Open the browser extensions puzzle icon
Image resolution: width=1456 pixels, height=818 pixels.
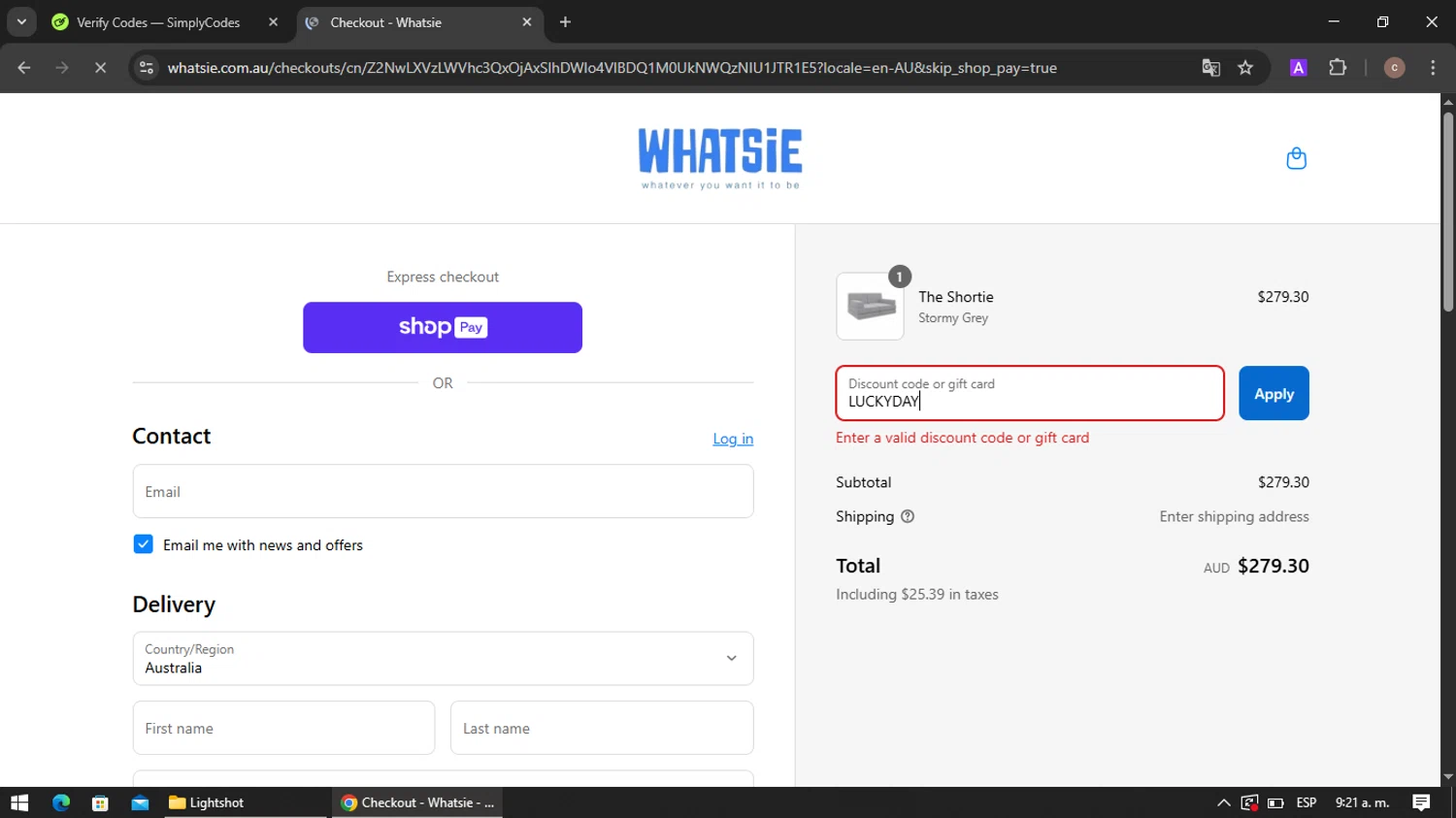click(1338, 68)
